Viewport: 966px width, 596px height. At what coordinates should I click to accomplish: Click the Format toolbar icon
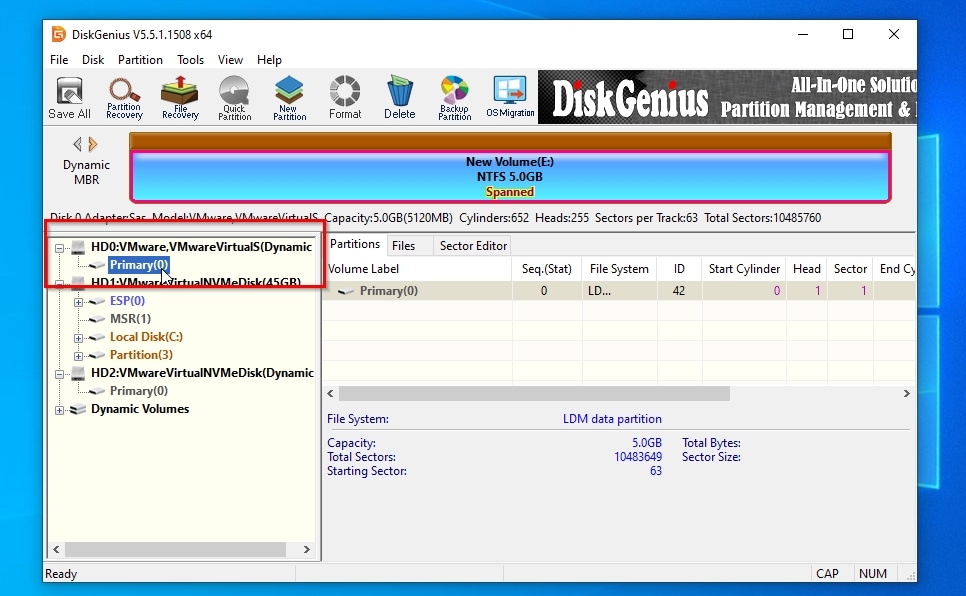345,98
